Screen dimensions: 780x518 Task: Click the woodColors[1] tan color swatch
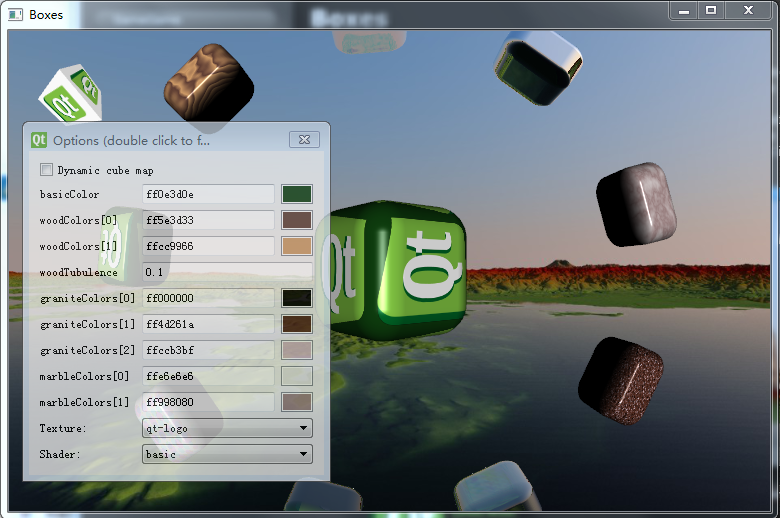pyautogui.click(x=297, y=246)
